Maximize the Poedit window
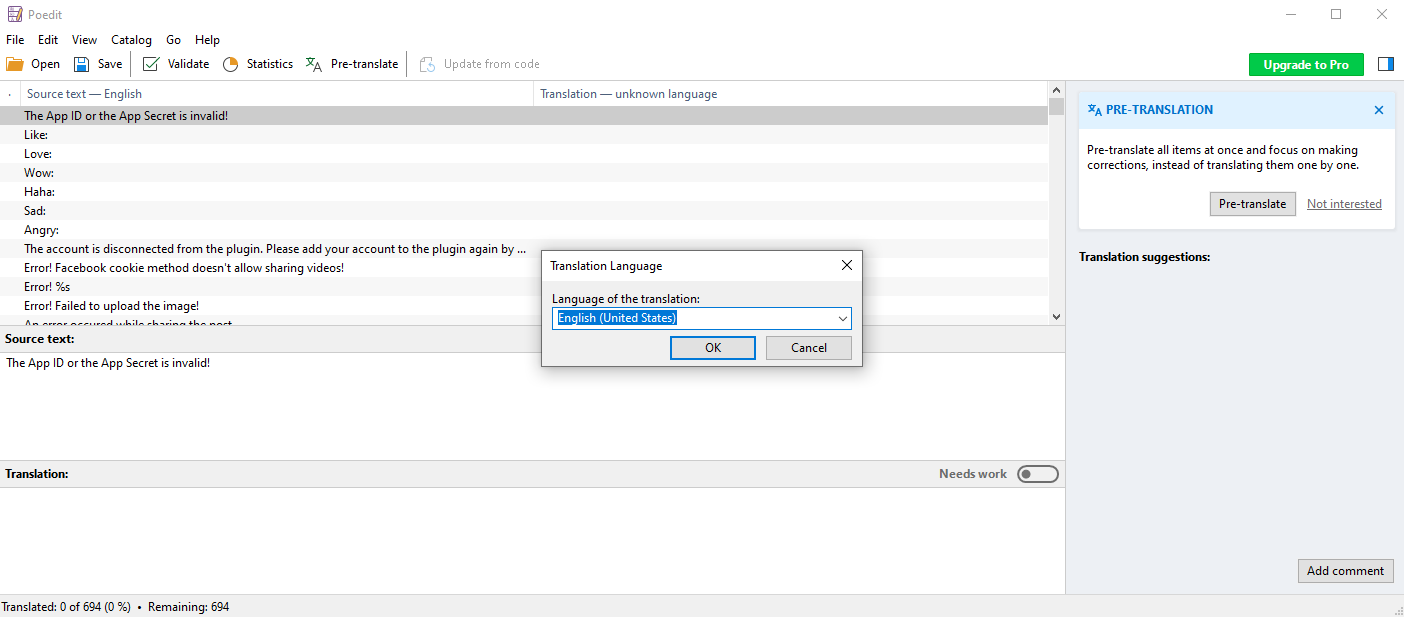Screen dimensions: 1404x617 click(1336, 14)
